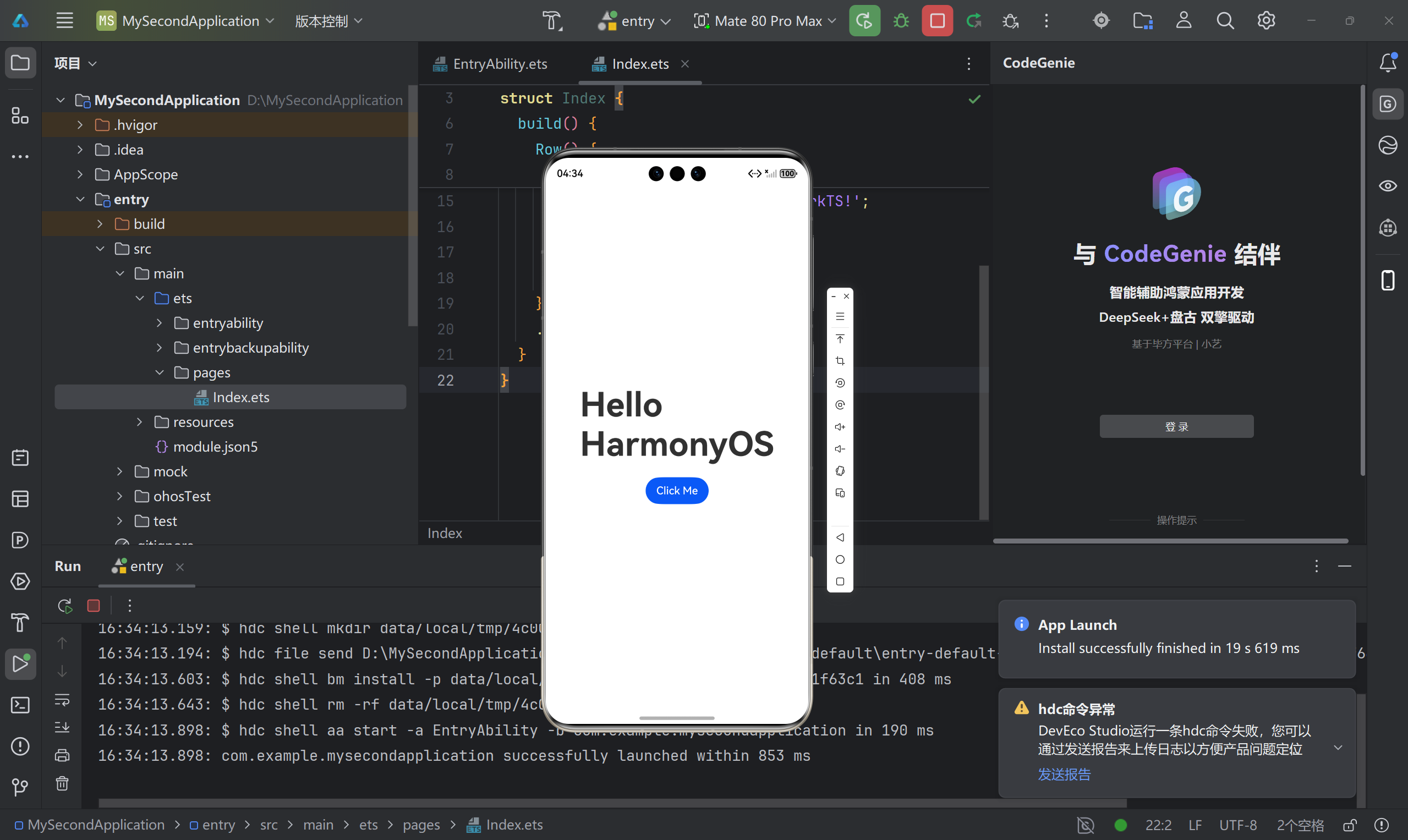This screenshot has height=840, width=1408.
Task: Expand the entryability folder
Action: coord(159,323)
